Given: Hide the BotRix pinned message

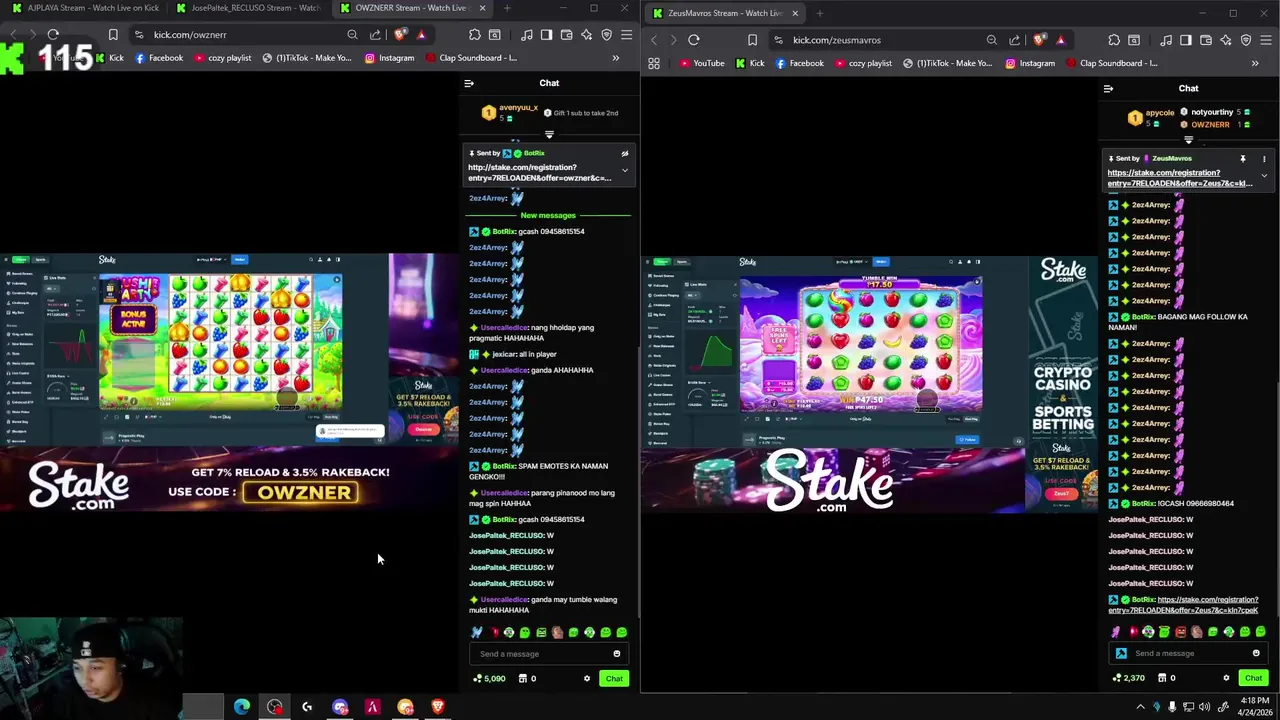Looking at the screenshot, I should 625,153.
